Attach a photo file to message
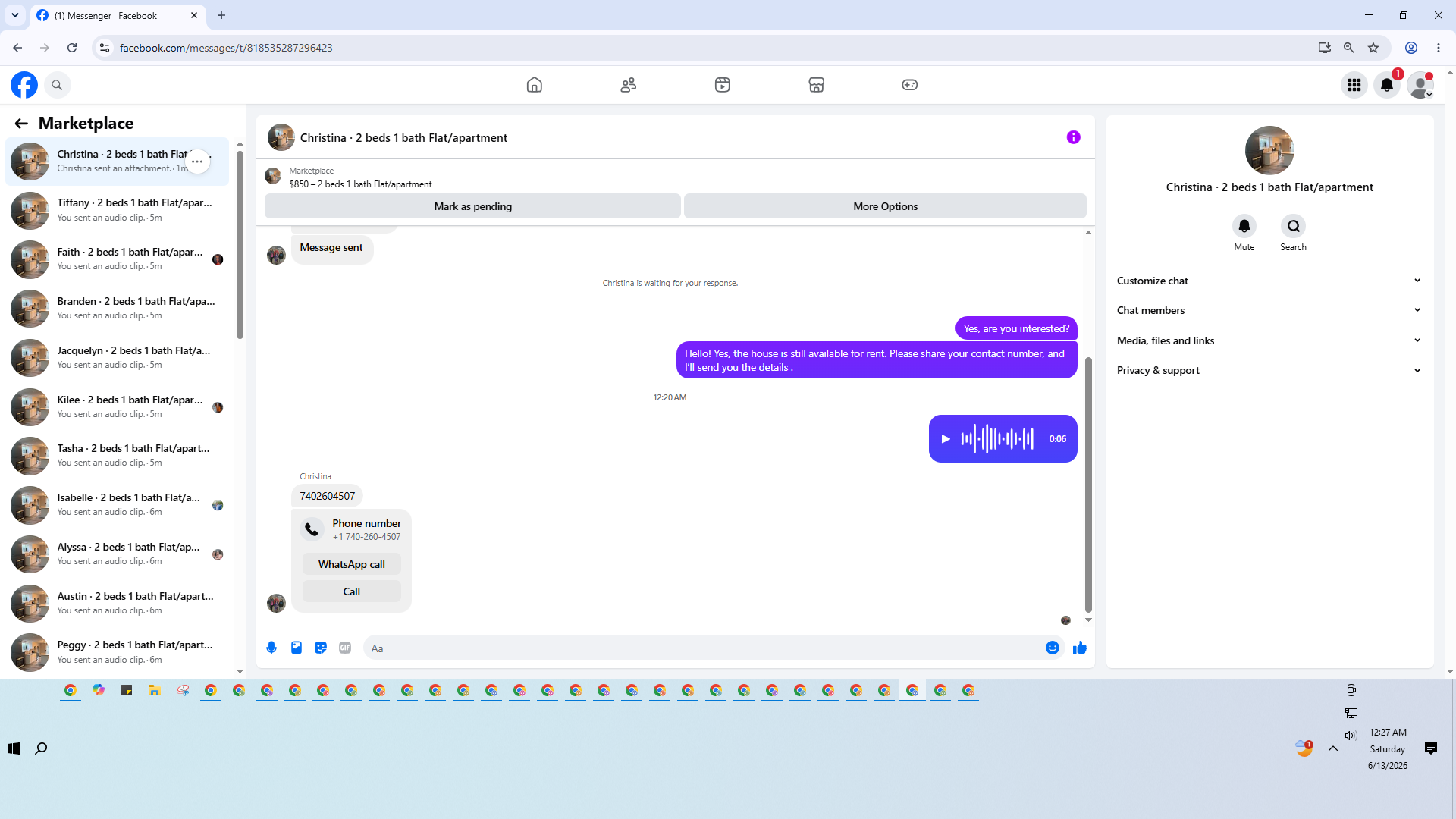The height and width of the screenshot is (819, 1456). pos(297,648)
